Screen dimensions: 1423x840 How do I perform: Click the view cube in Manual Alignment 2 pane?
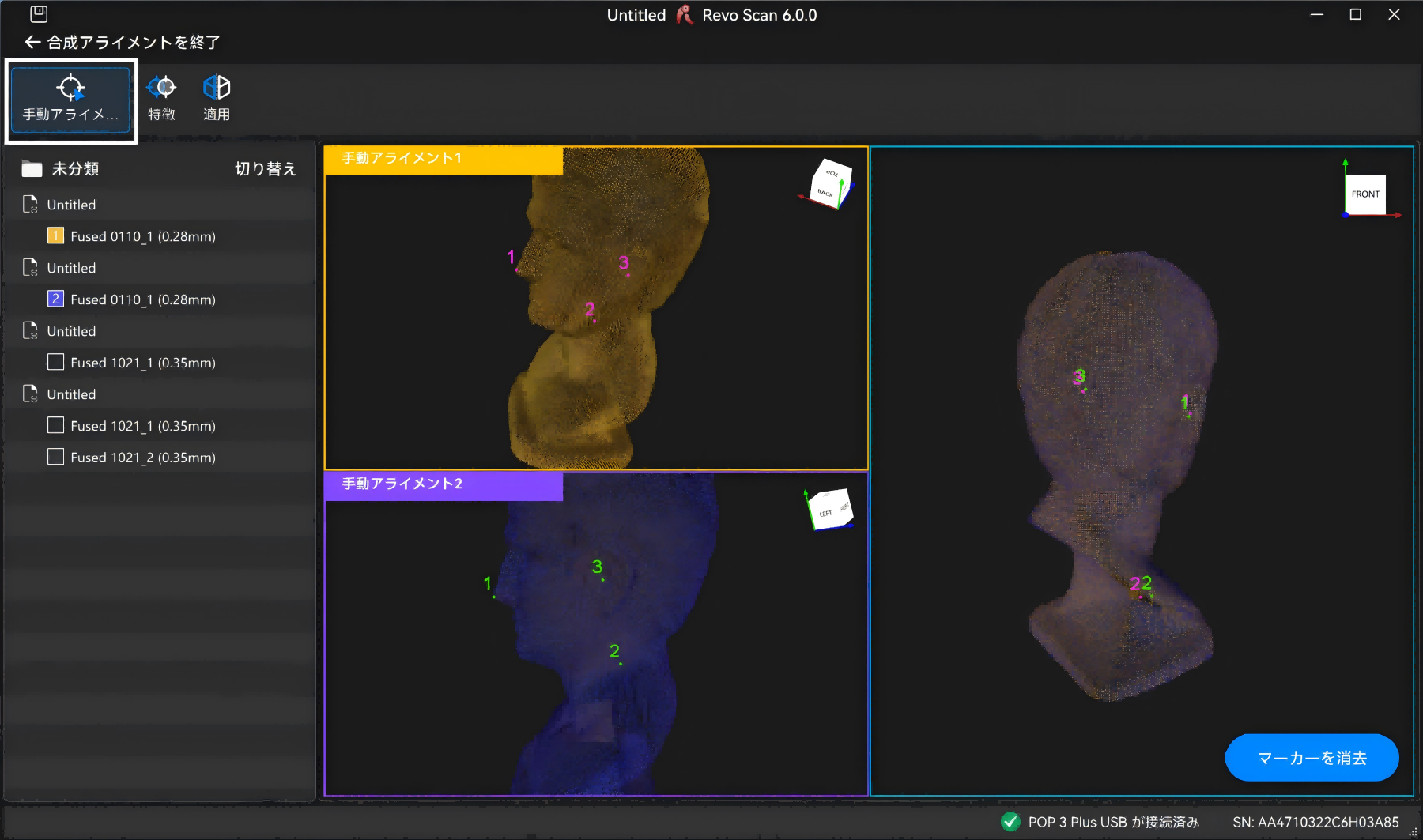click(x=830, y=510)
